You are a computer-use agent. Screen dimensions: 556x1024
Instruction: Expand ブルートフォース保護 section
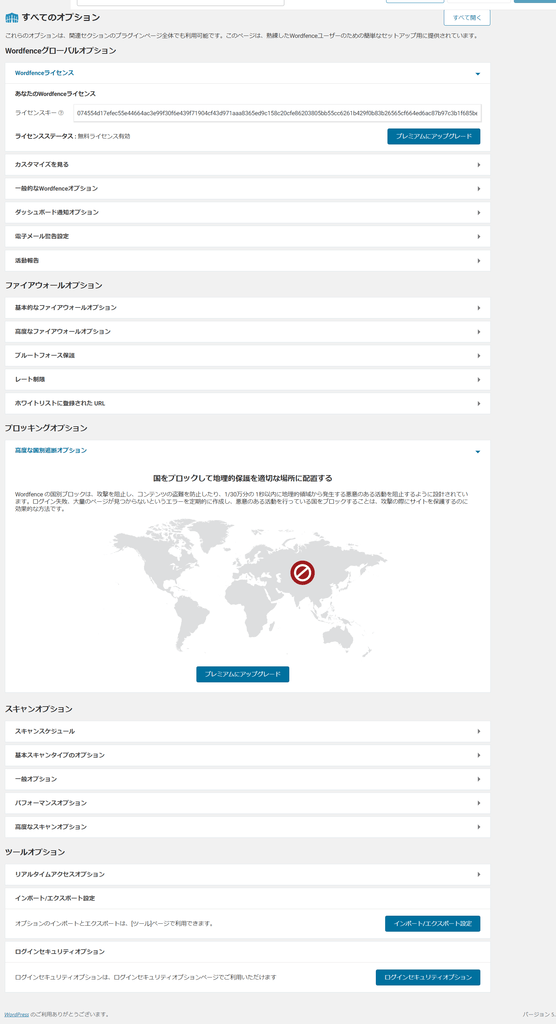(248, 355)
